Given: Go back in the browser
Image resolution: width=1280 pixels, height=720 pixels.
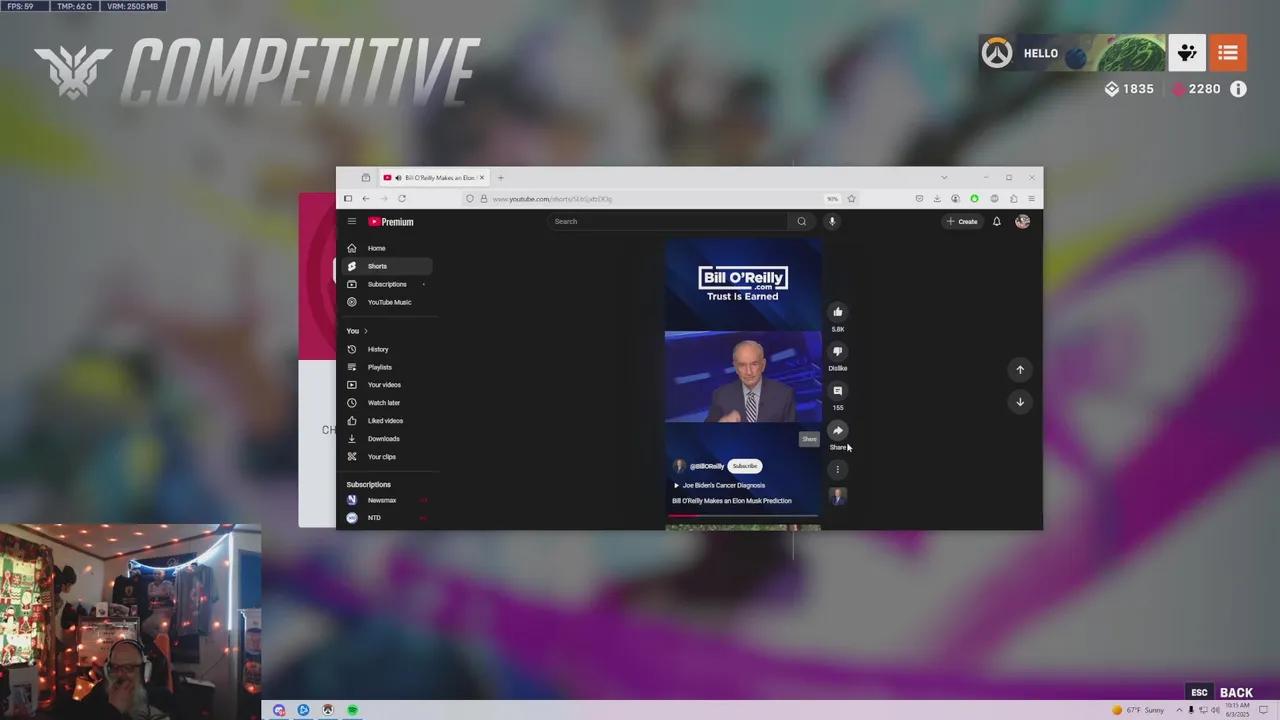Looking at the screenshot, I should pyautogui.click(x=365, y=199).
